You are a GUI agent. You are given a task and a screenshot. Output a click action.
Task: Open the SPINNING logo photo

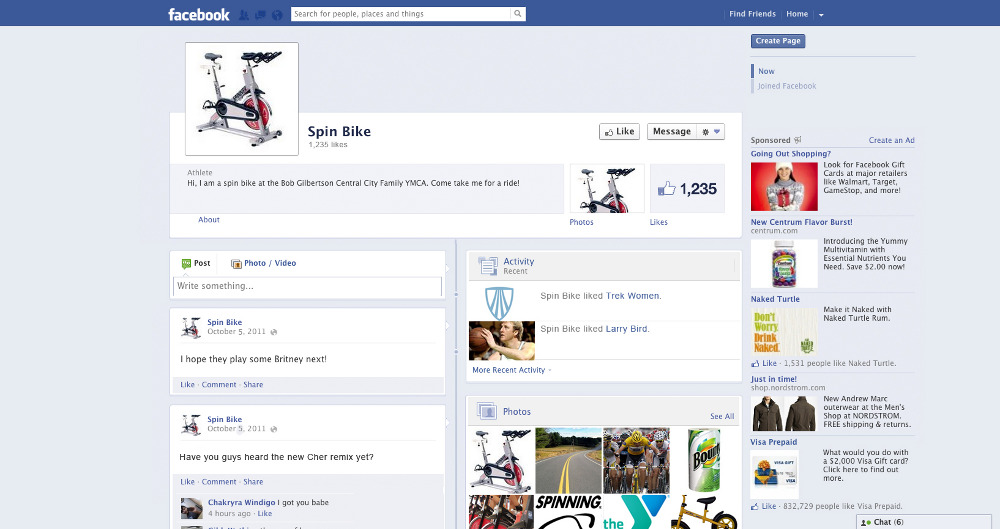568,512
